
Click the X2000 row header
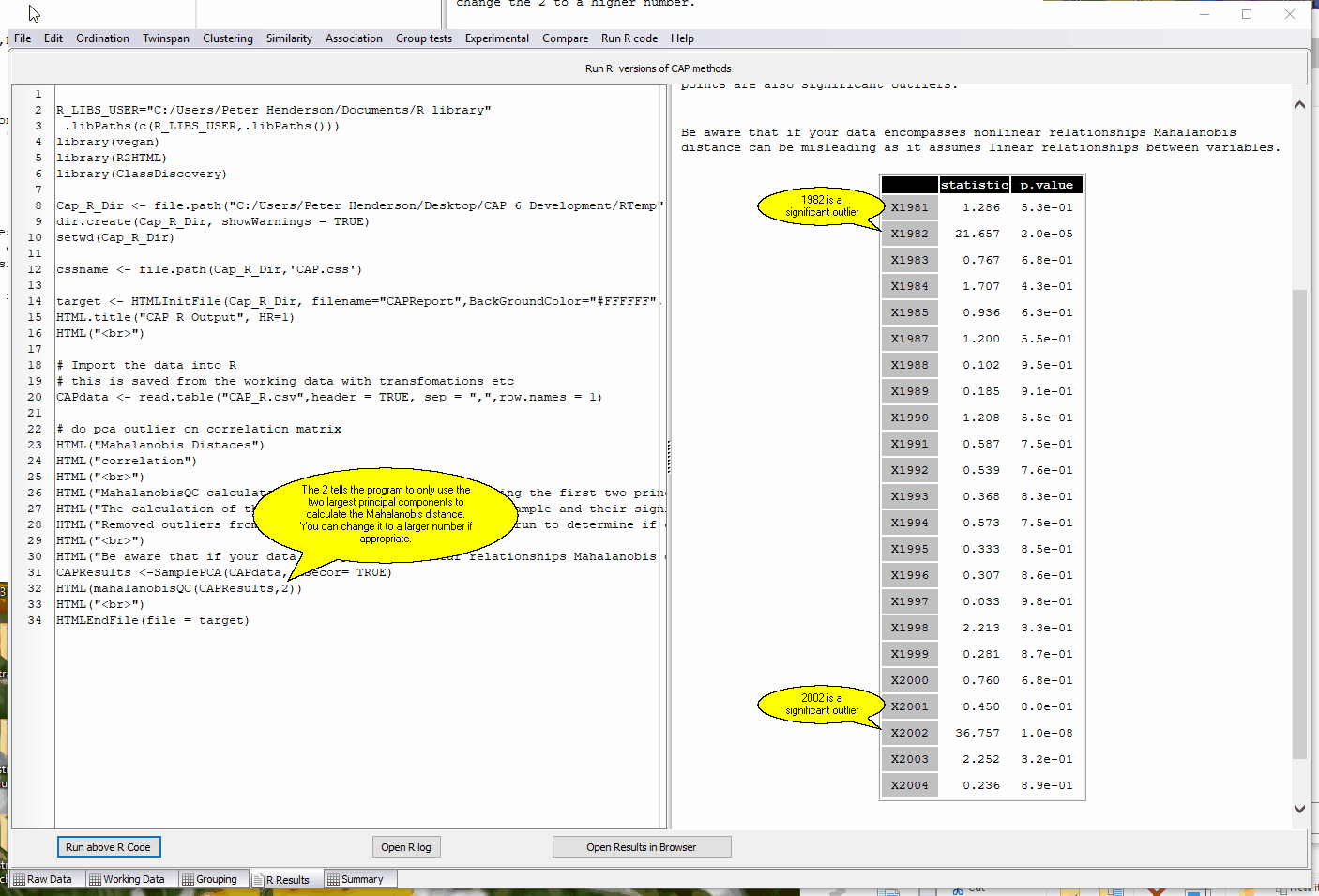click(910, 680)
